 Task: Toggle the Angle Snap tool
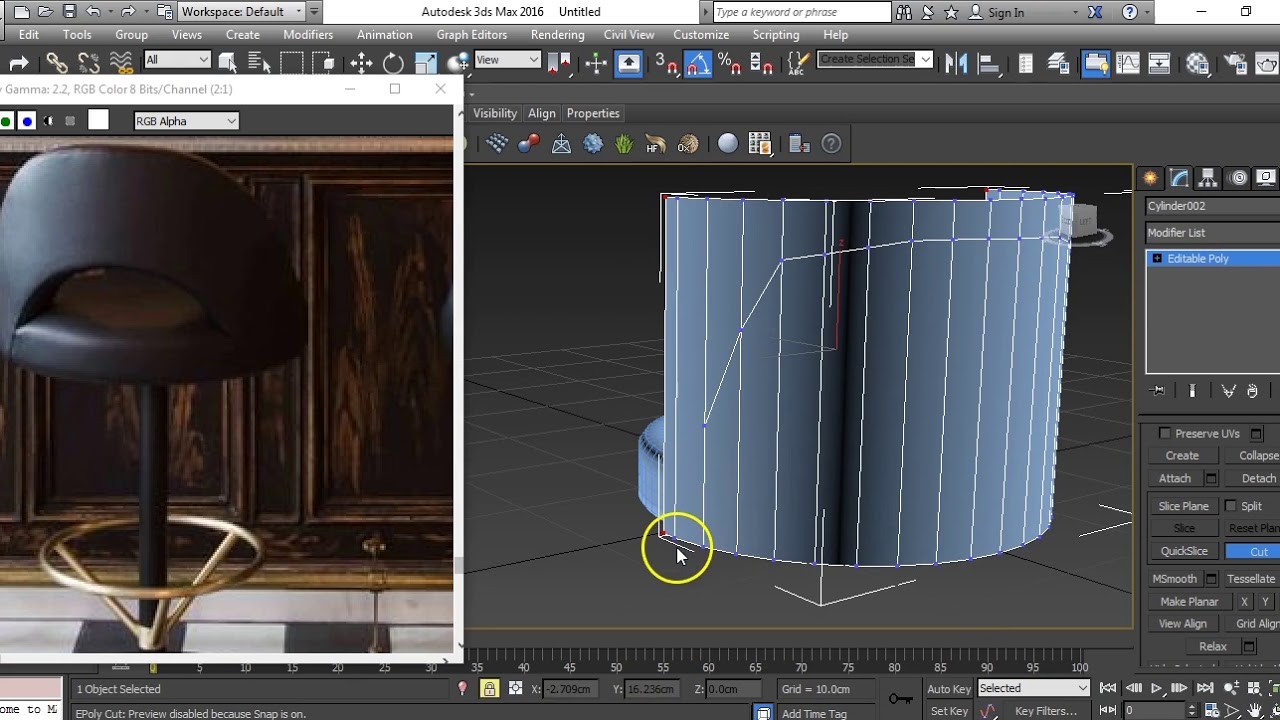tap(698, 64)
